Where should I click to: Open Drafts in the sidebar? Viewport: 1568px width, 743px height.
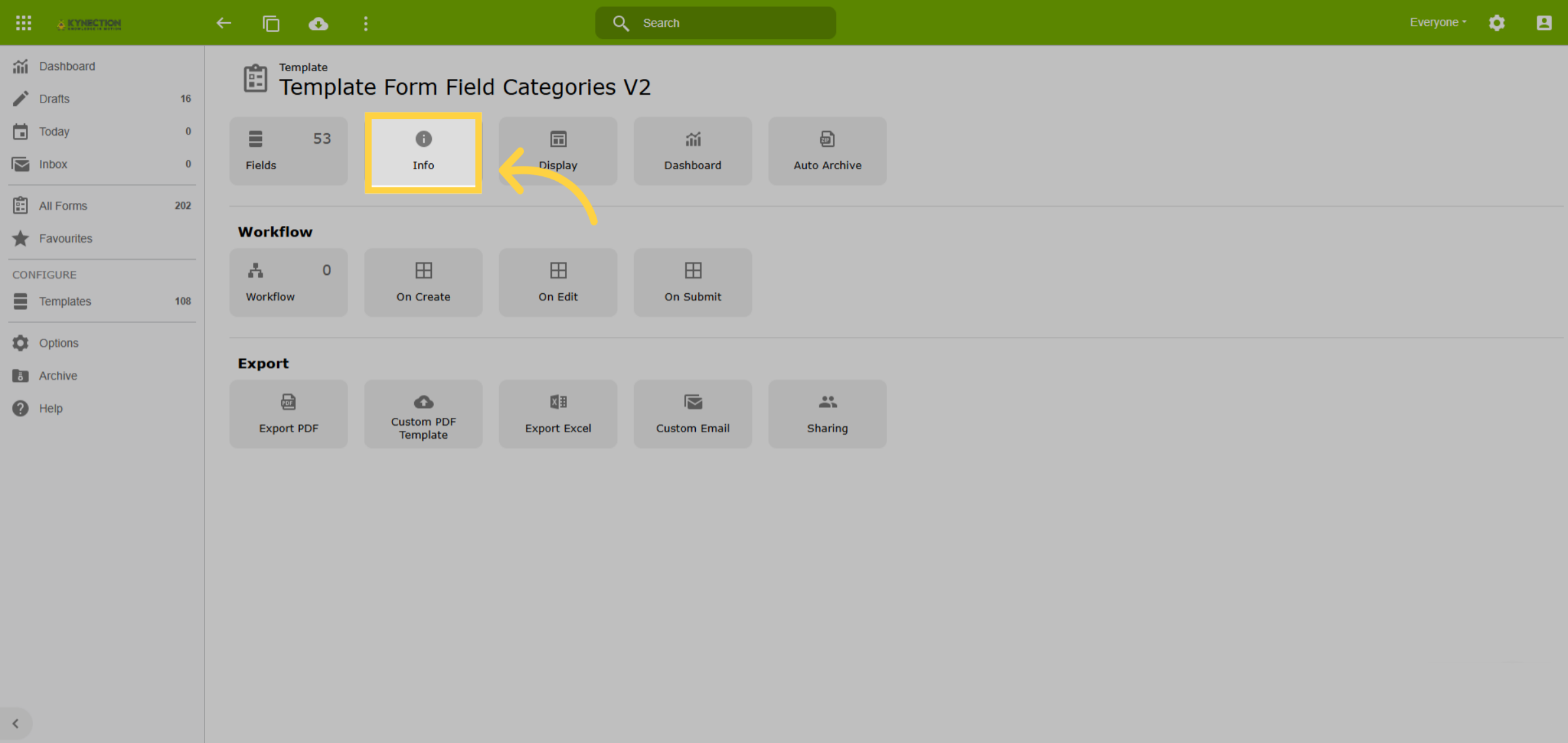click(102, 99)
